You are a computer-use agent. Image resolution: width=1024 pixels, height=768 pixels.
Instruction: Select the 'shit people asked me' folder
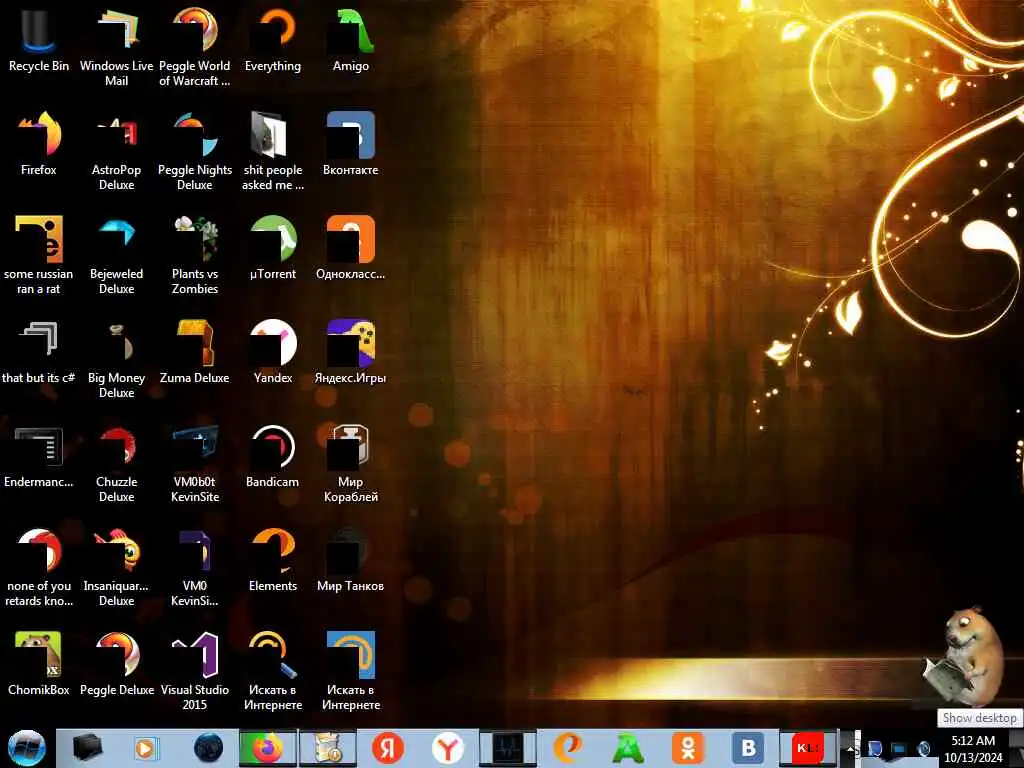[x=273, y=150]
